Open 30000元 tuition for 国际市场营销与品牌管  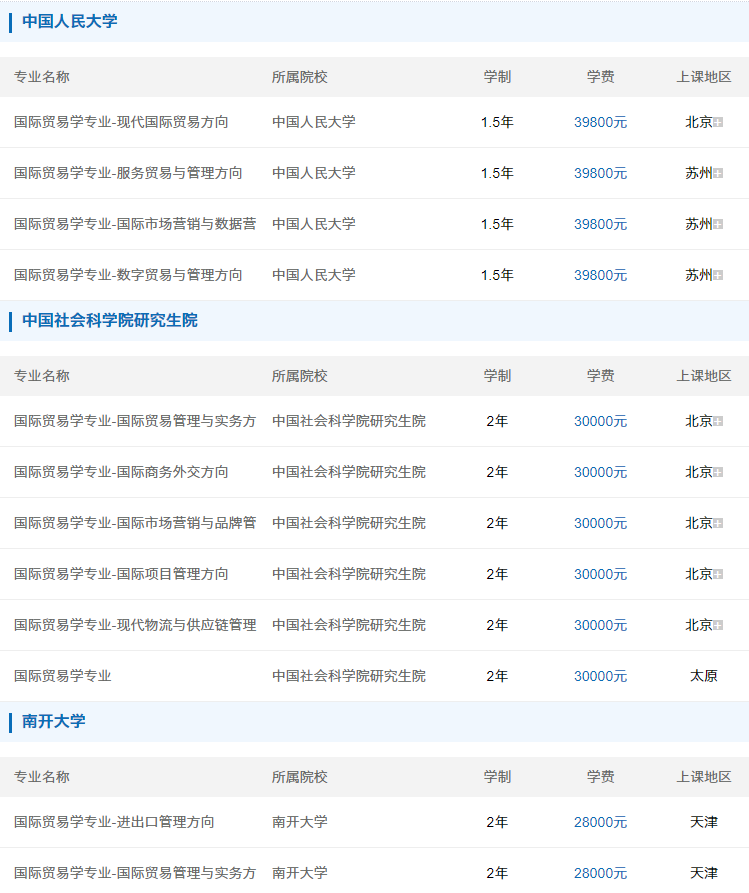pyautogui.click(x=600, y=523)
